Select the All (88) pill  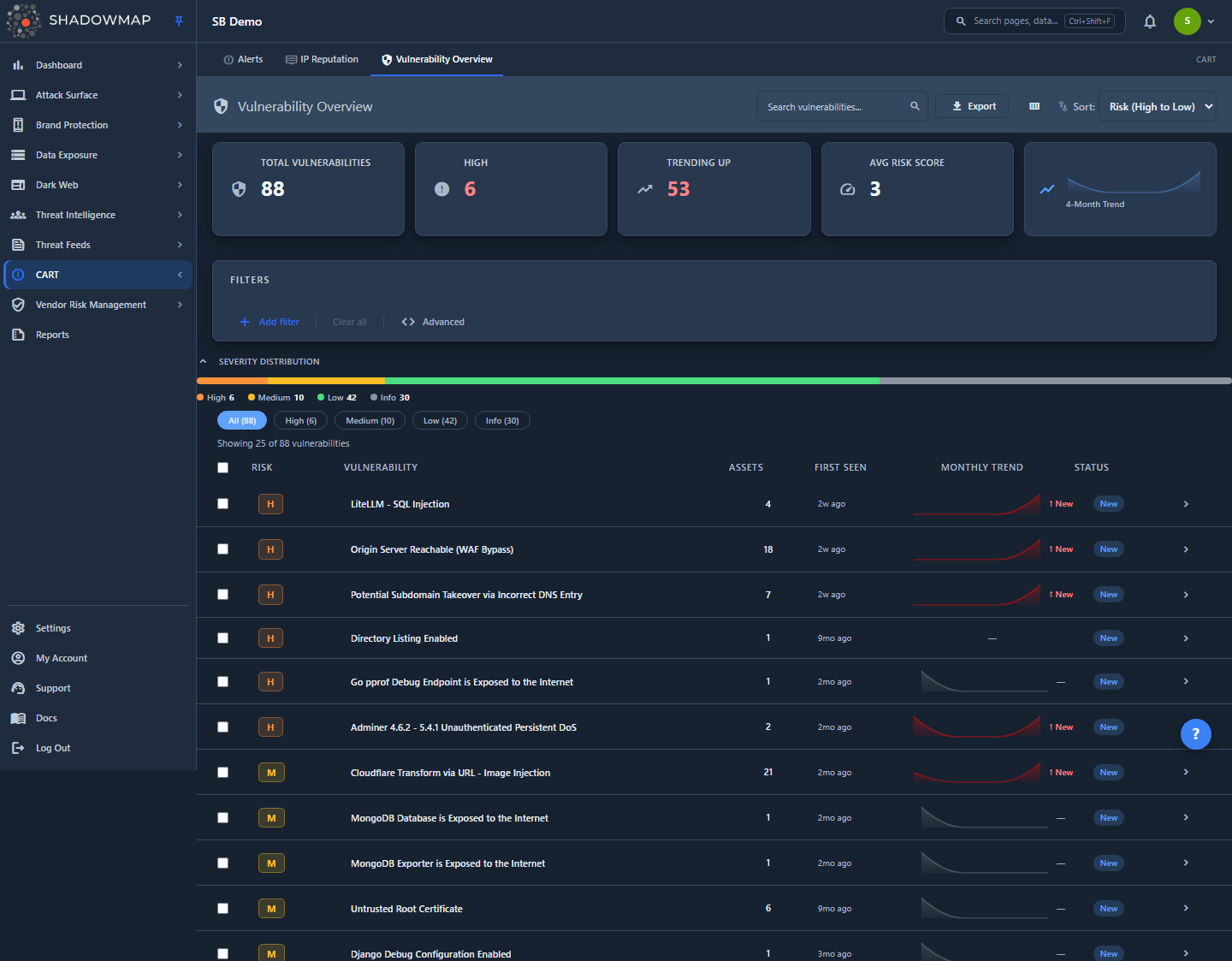(x=242, y=421)
